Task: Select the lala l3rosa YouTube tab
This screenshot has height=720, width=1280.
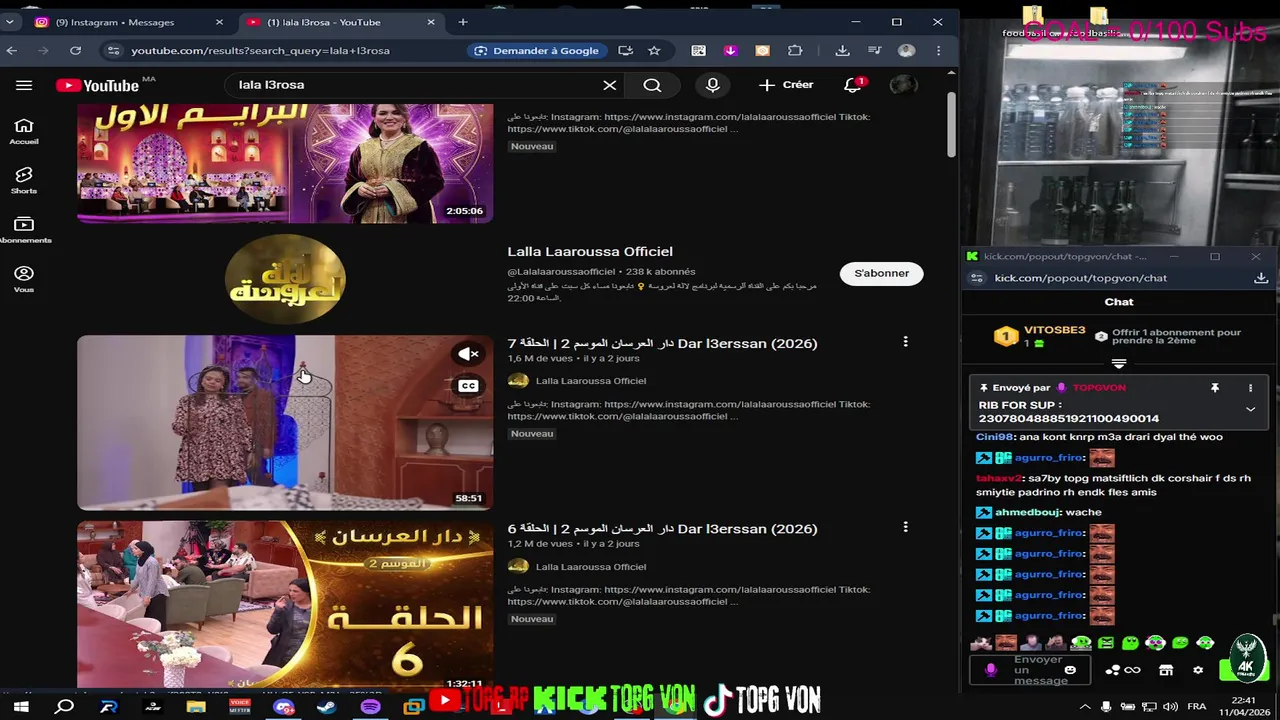Action: tap(339, 22)
